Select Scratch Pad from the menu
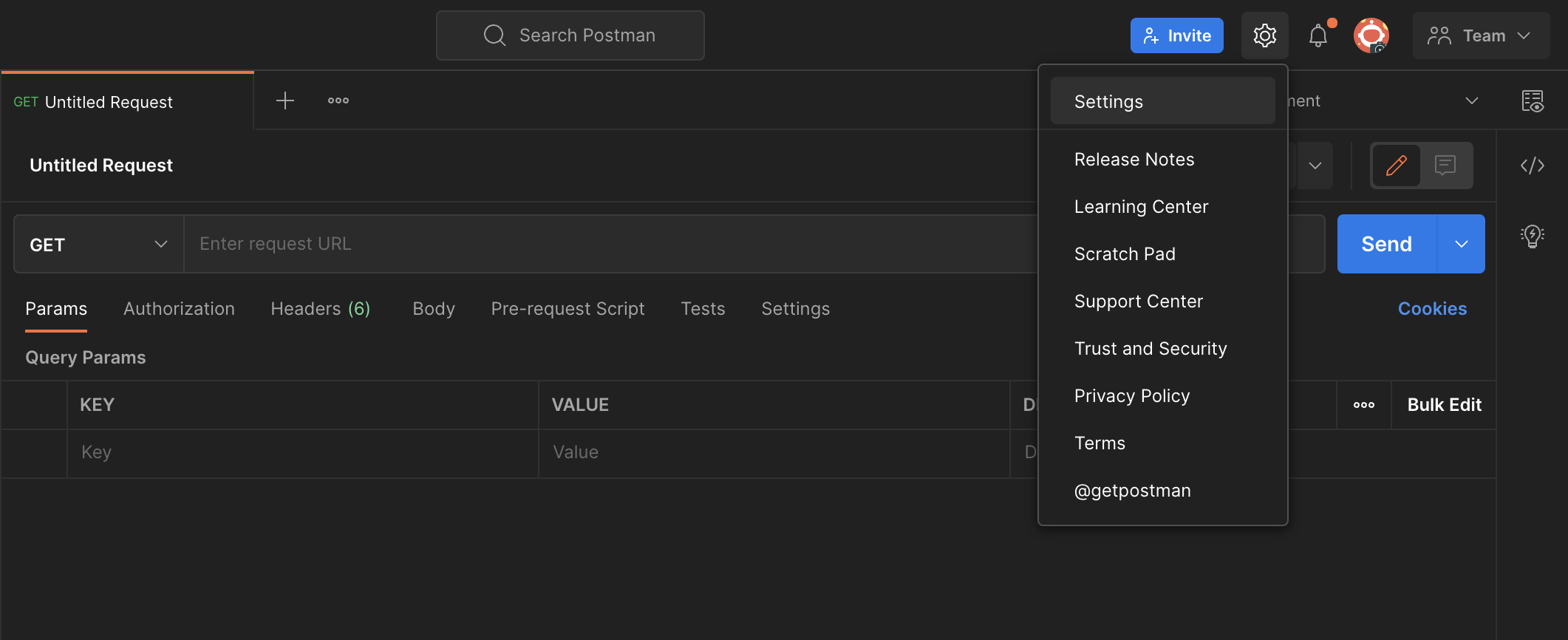 point(1125,254)
